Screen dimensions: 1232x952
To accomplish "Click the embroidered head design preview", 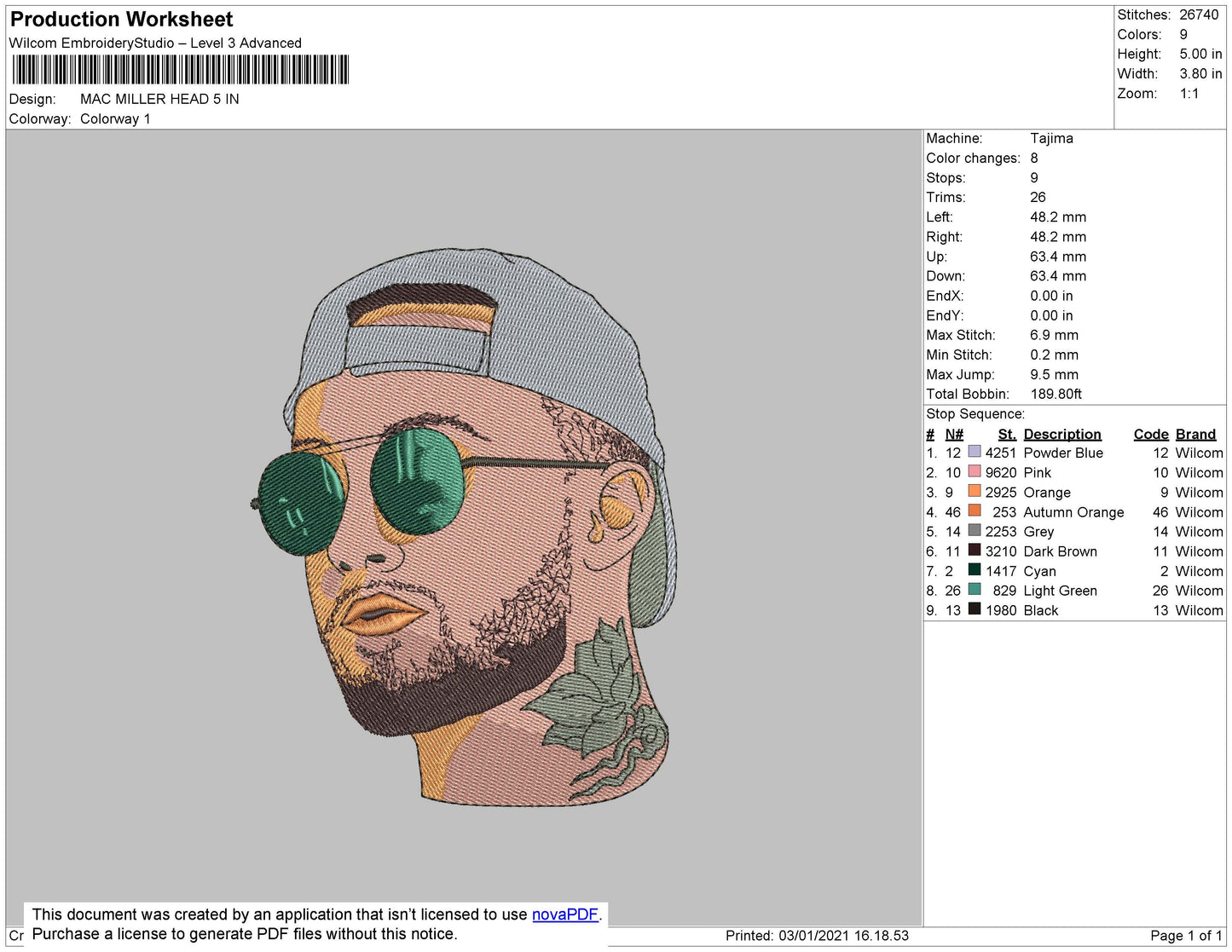I will (465, 527).
